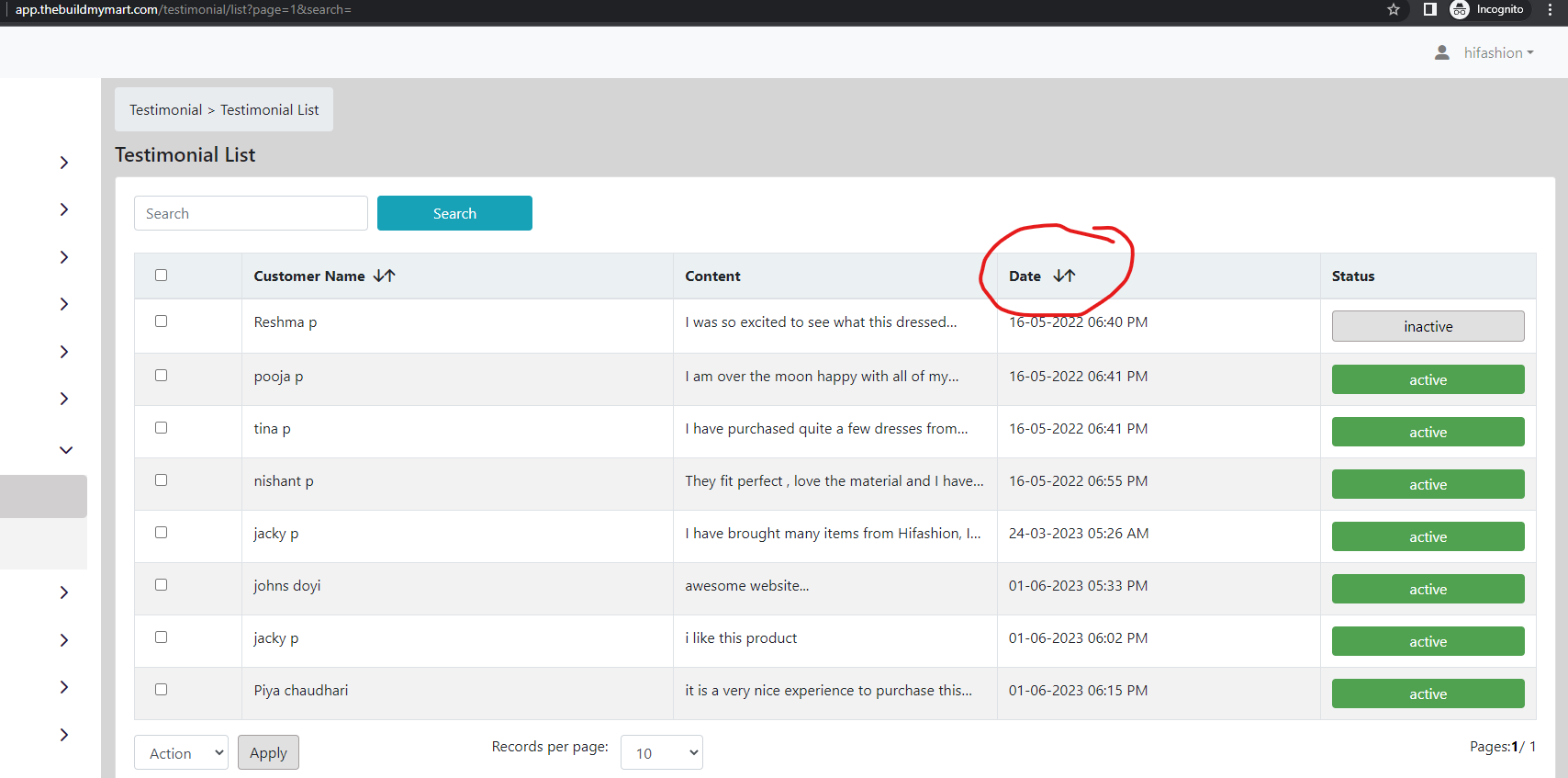Check the Reshma p row checkbox
This screenshot has width=1568, height=778.
pos(162,321)
